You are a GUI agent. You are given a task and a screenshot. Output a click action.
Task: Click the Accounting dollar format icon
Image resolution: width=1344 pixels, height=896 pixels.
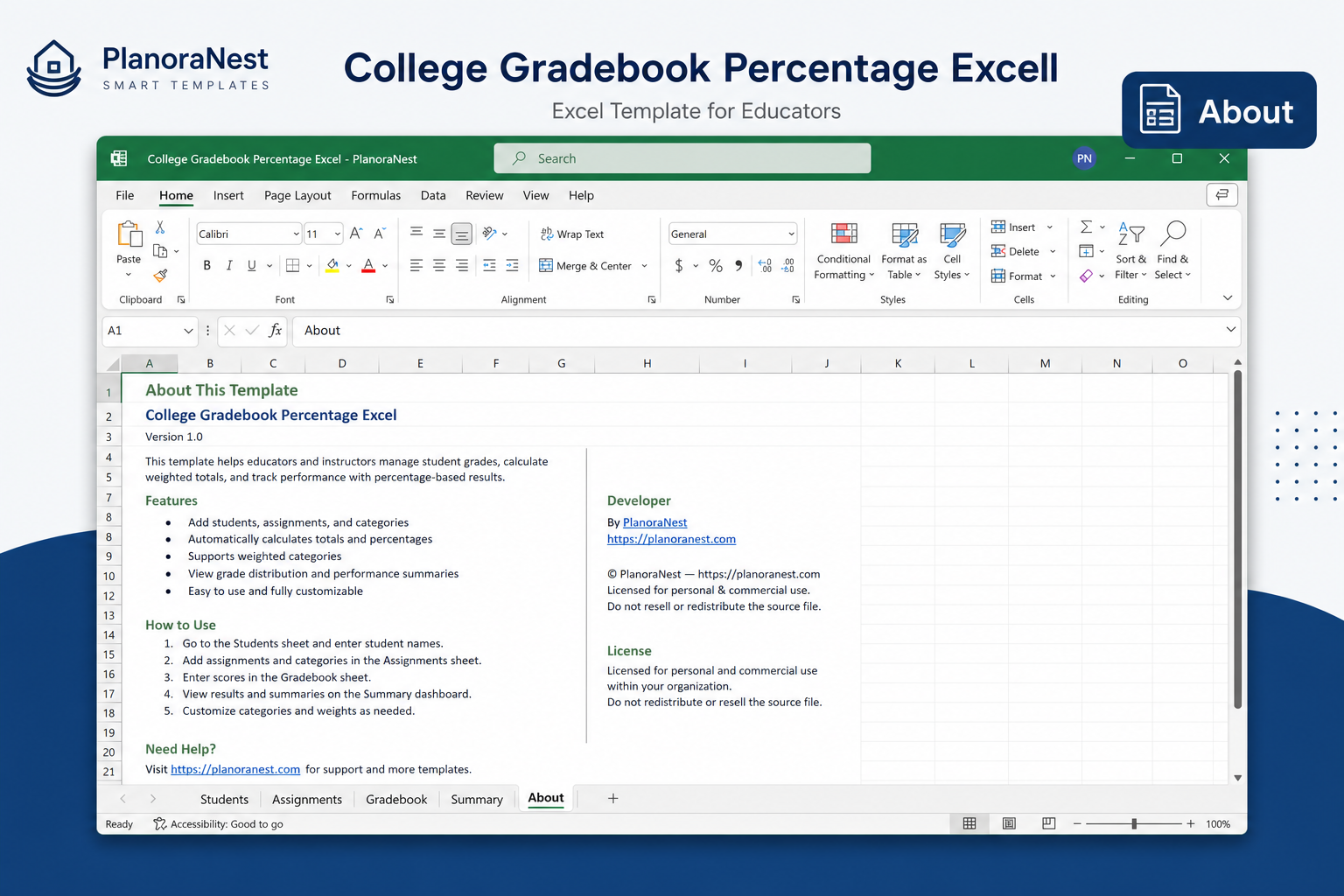679,265
